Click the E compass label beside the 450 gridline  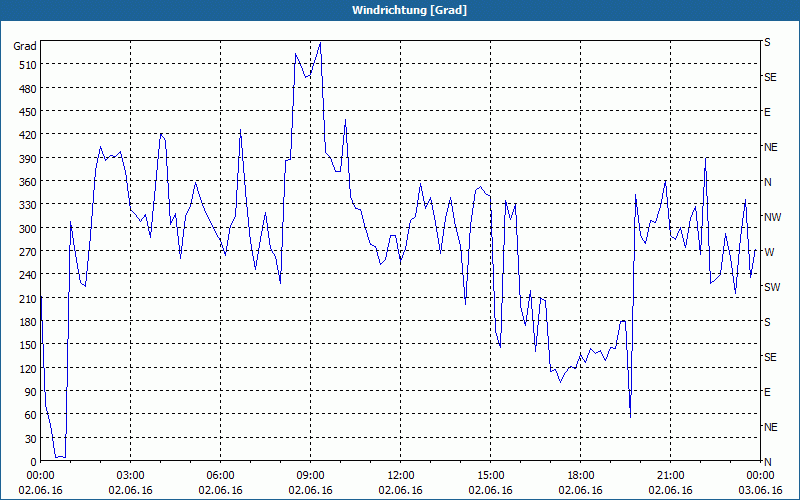[x=767, y=112]
